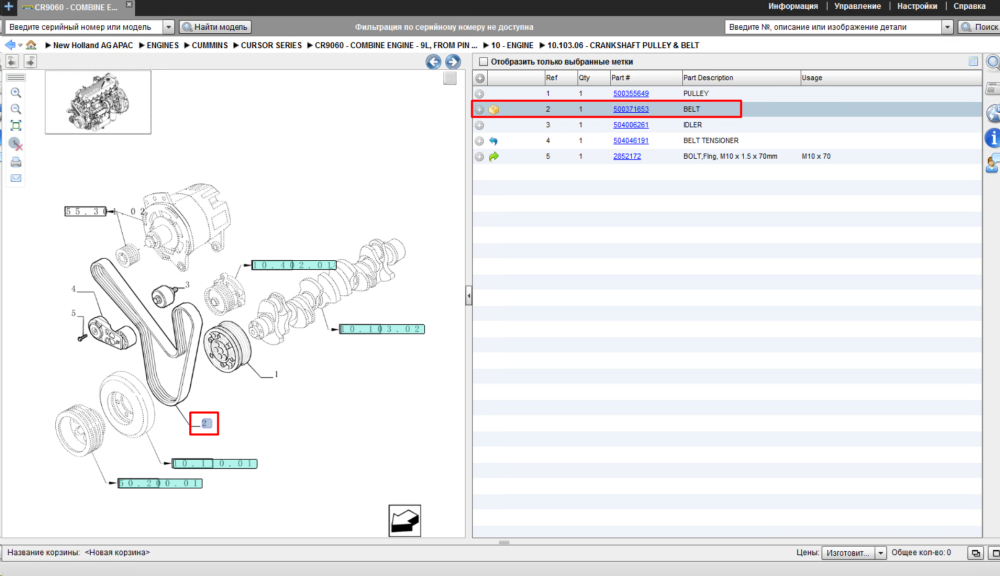Click the next page icon above the diagram
Viewport: 1000px width, 576px height.
point(30,61)
